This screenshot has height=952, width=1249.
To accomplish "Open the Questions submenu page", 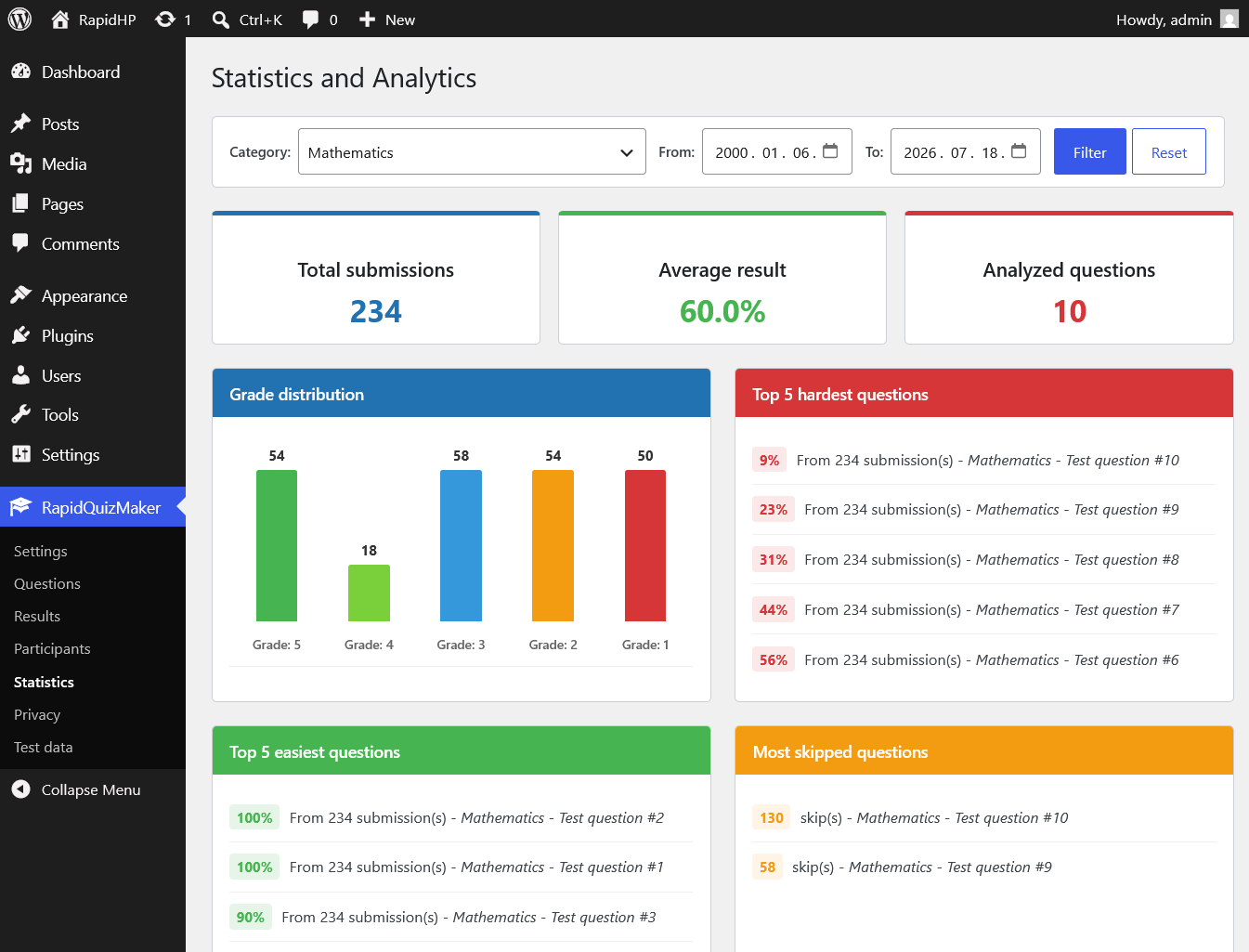I will click(47, 583).
